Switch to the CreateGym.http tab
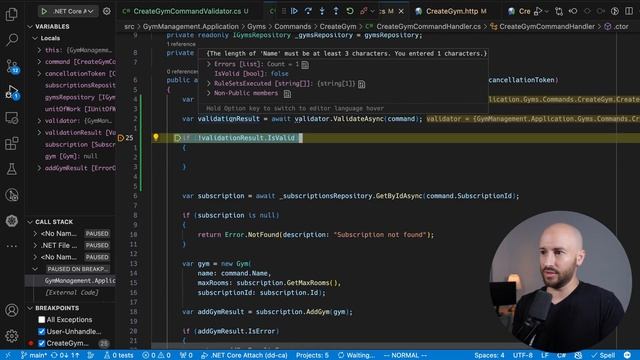Viewport: 640px width, 360px height. pyautogui.click(x=452, y=11)
